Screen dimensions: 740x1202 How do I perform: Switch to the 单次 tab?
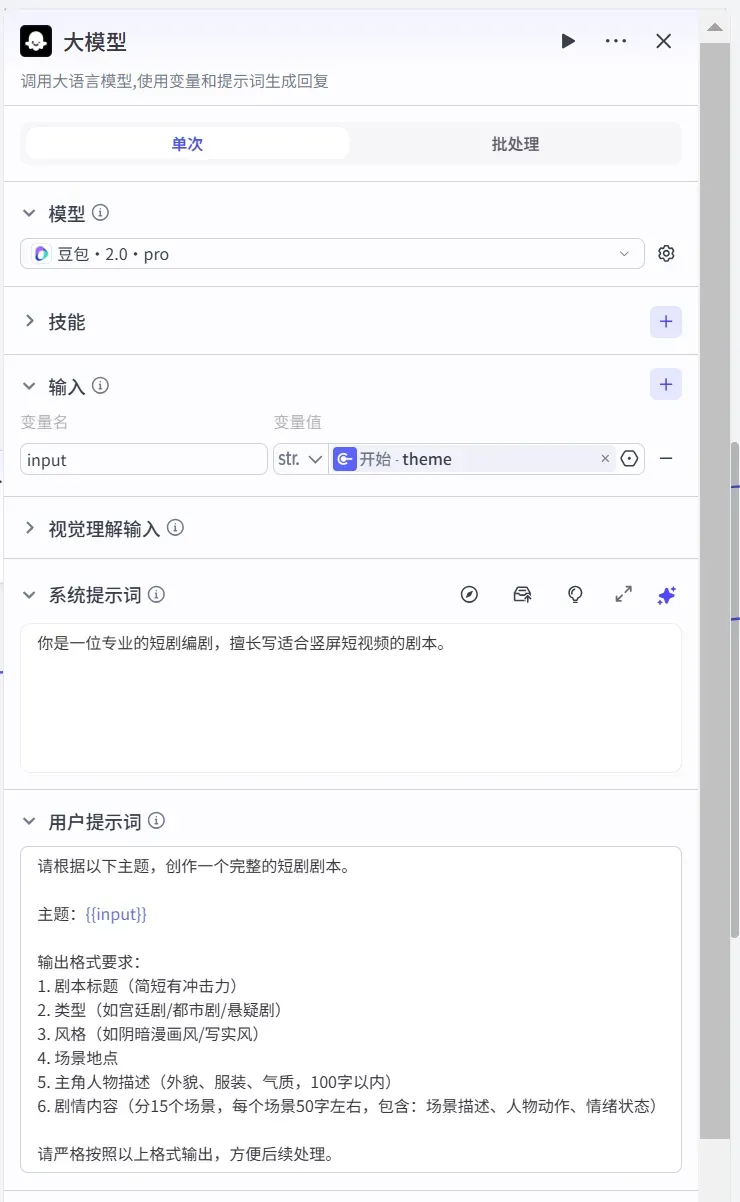187,143
